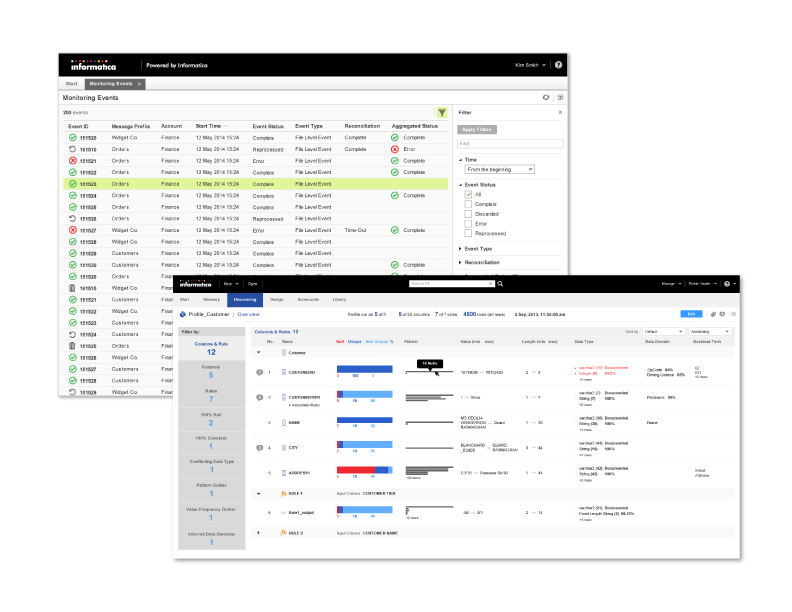792x612 pixels.
Task: Close the Filter panel
Action: pyautogui.click(x=560, y=112)
